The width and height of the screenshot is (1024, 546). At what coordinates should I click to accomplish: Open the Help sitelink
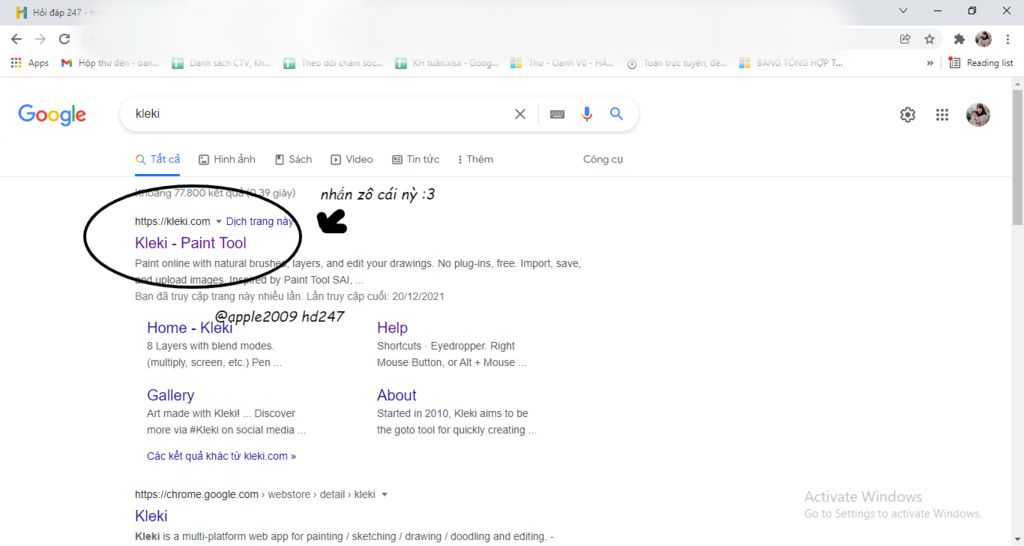pyautogui.click(x=392, y=328)
